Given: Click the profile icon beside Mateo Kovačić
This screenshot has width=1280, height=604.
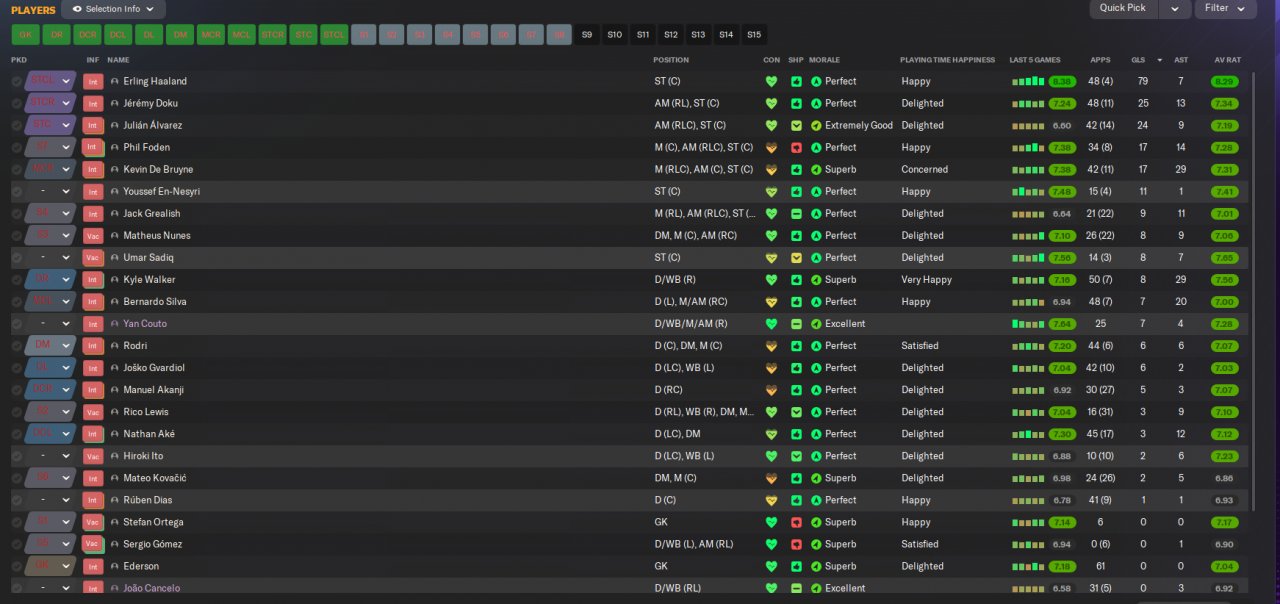Looking at the screenshot, I should point(115,478).
